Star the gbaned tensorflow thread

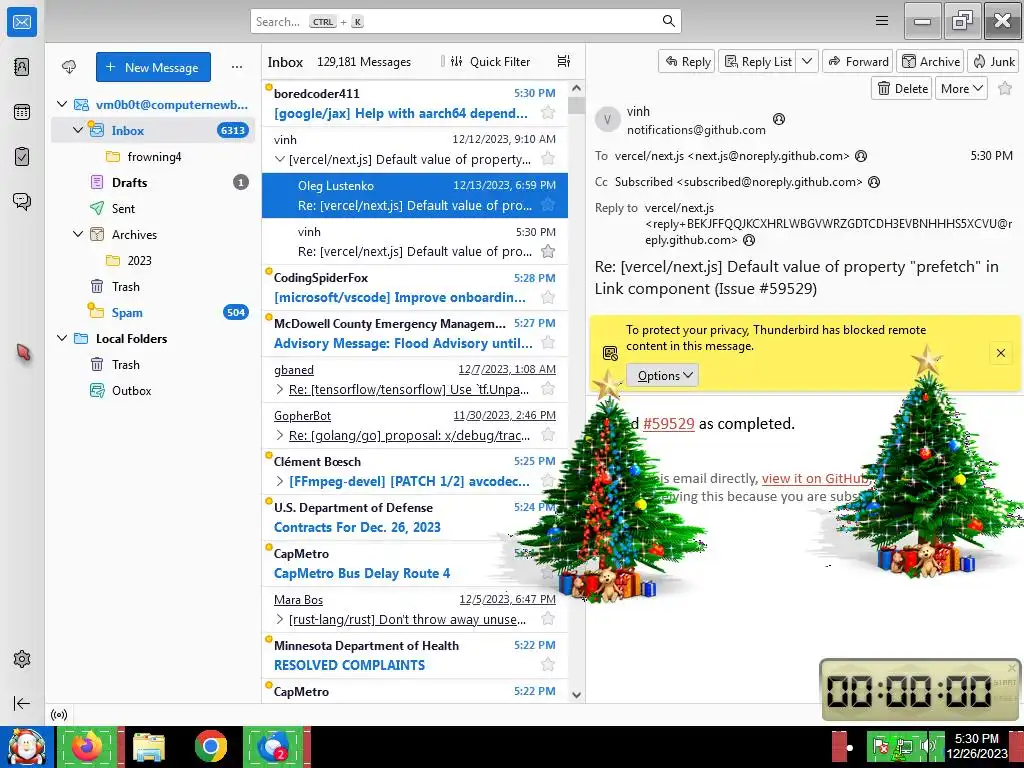[x=548, y=389]
